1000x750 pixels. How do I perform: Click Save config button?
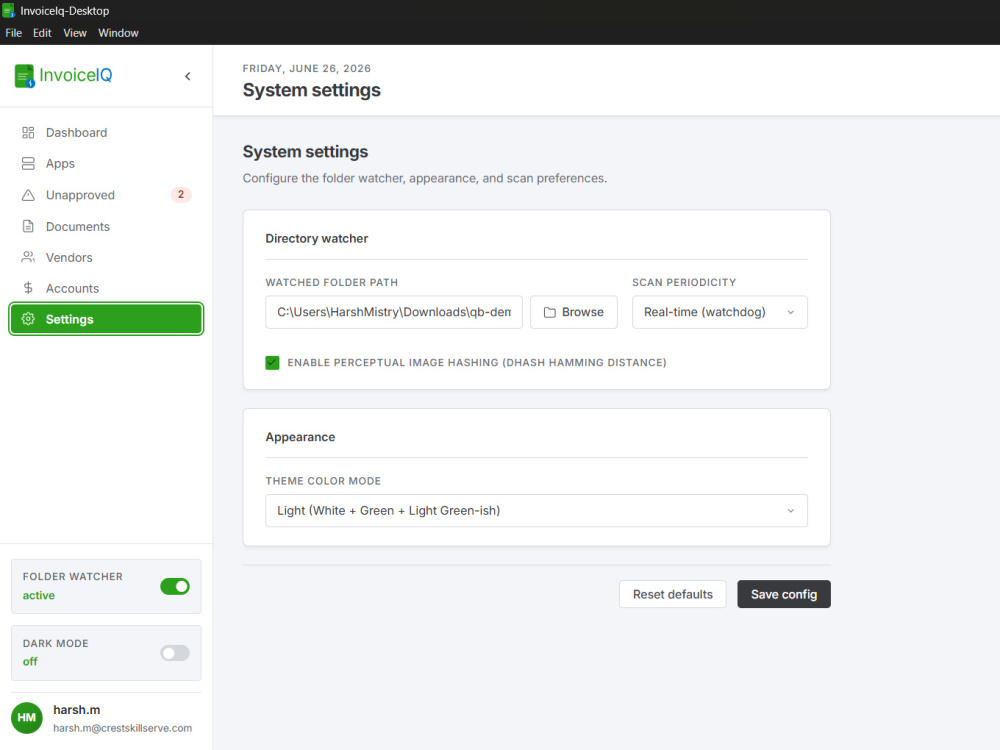click(x=784, y=594)
